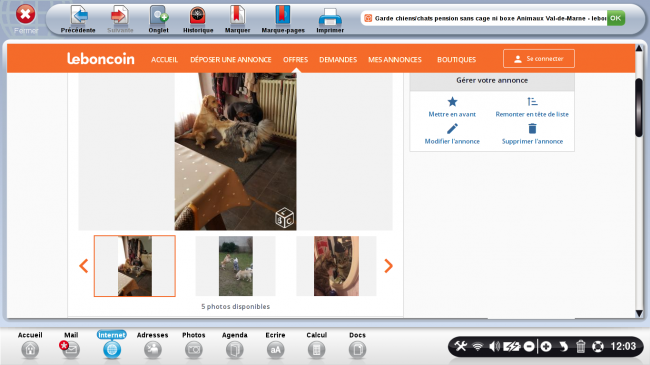Click the Remonter en tête de liste icon
Screen dimensions: 650x365
(532, 102)
